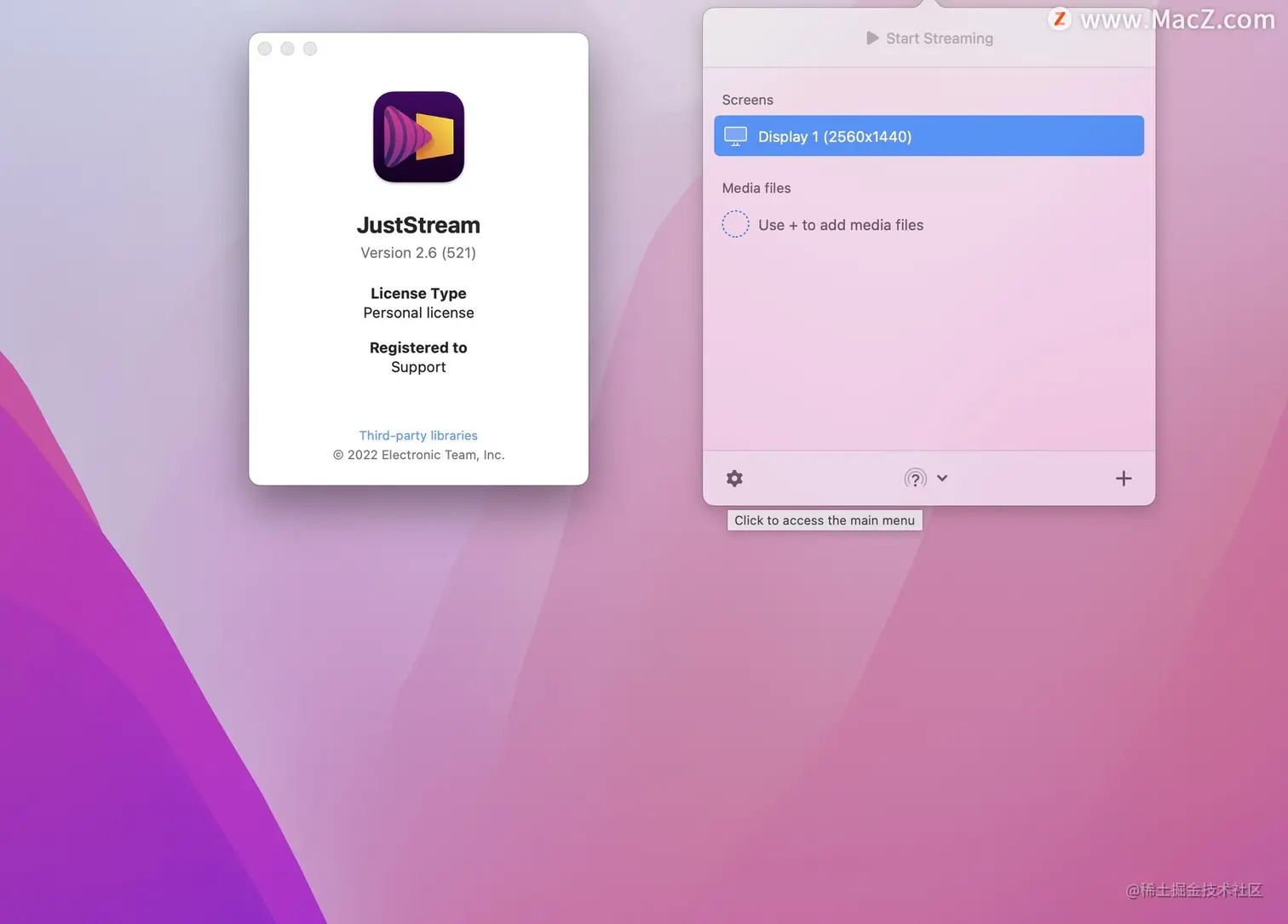The height and width of the screenshot is (924, 1288).
Task: Click the 'Media files' section heading
Action: [x=756, y=188]
